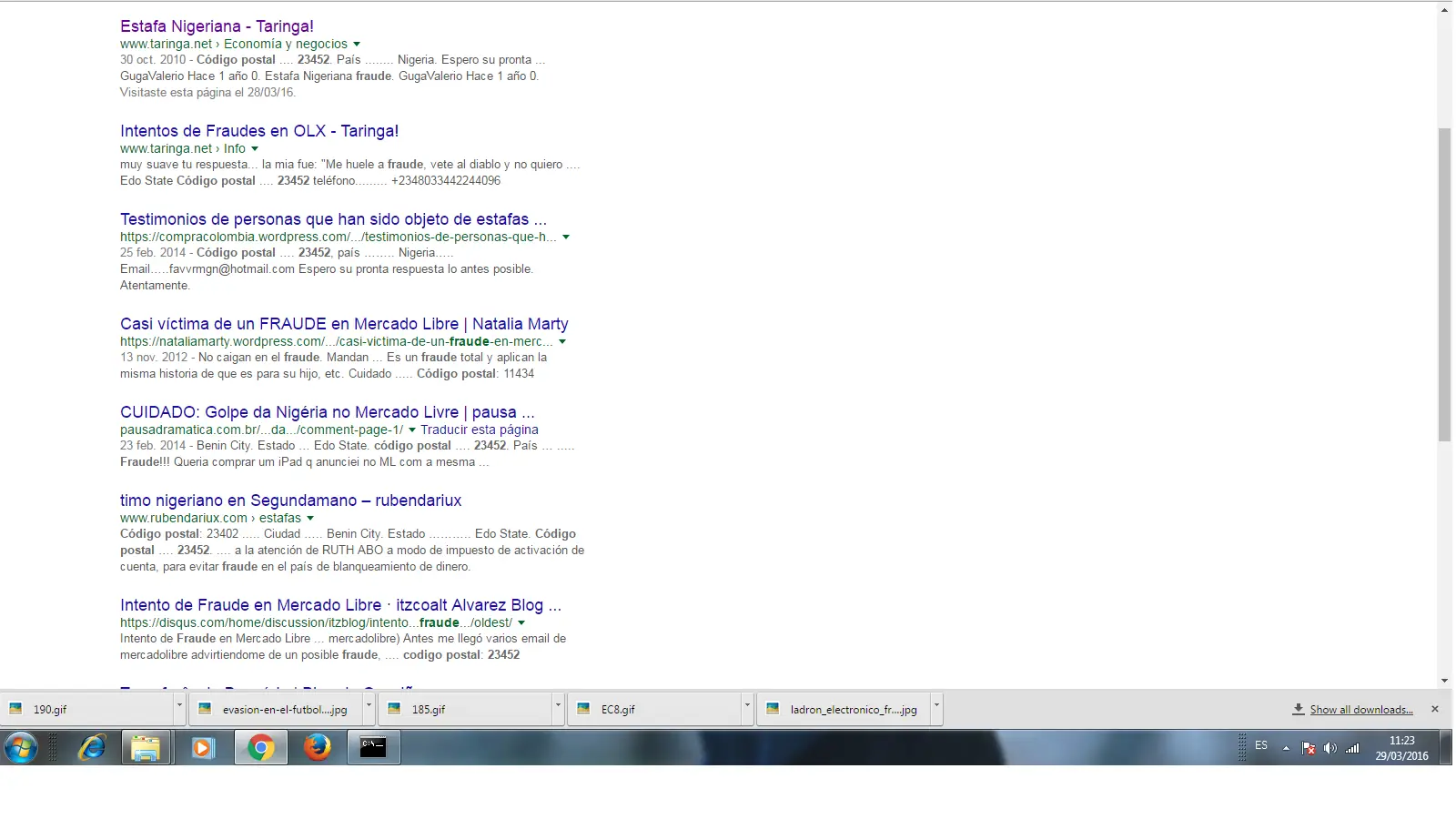Open Show all downloads link
This screenshot has height=819, width=1456.
click(x=1361, y=710)
